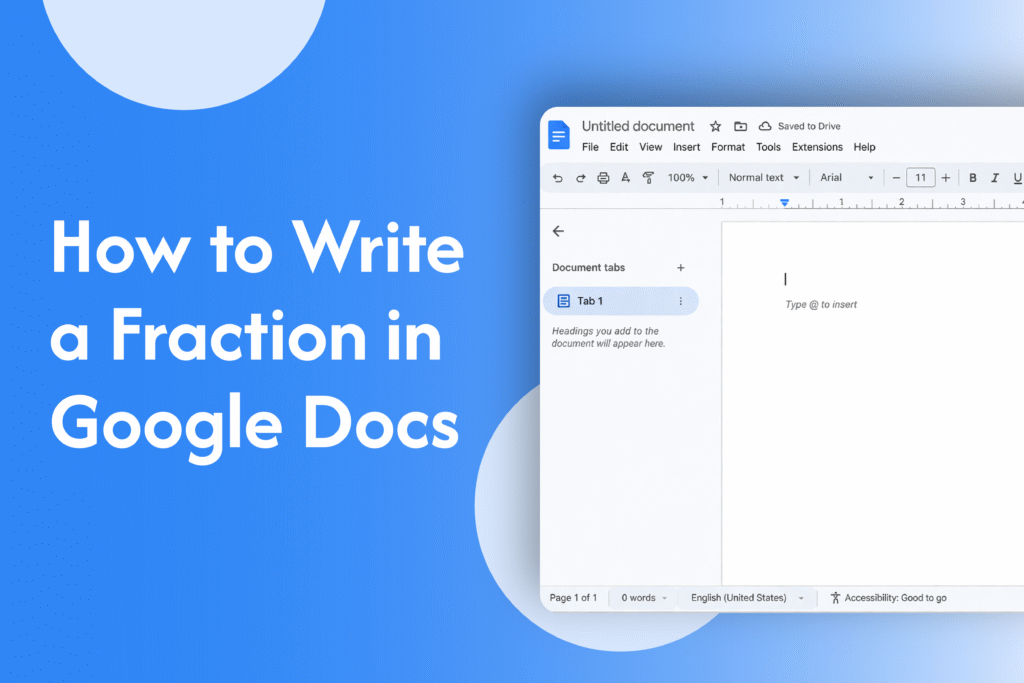This screenshot has height=683, width=1024.
Task: Add a new document tab
Action: point(681,268)
